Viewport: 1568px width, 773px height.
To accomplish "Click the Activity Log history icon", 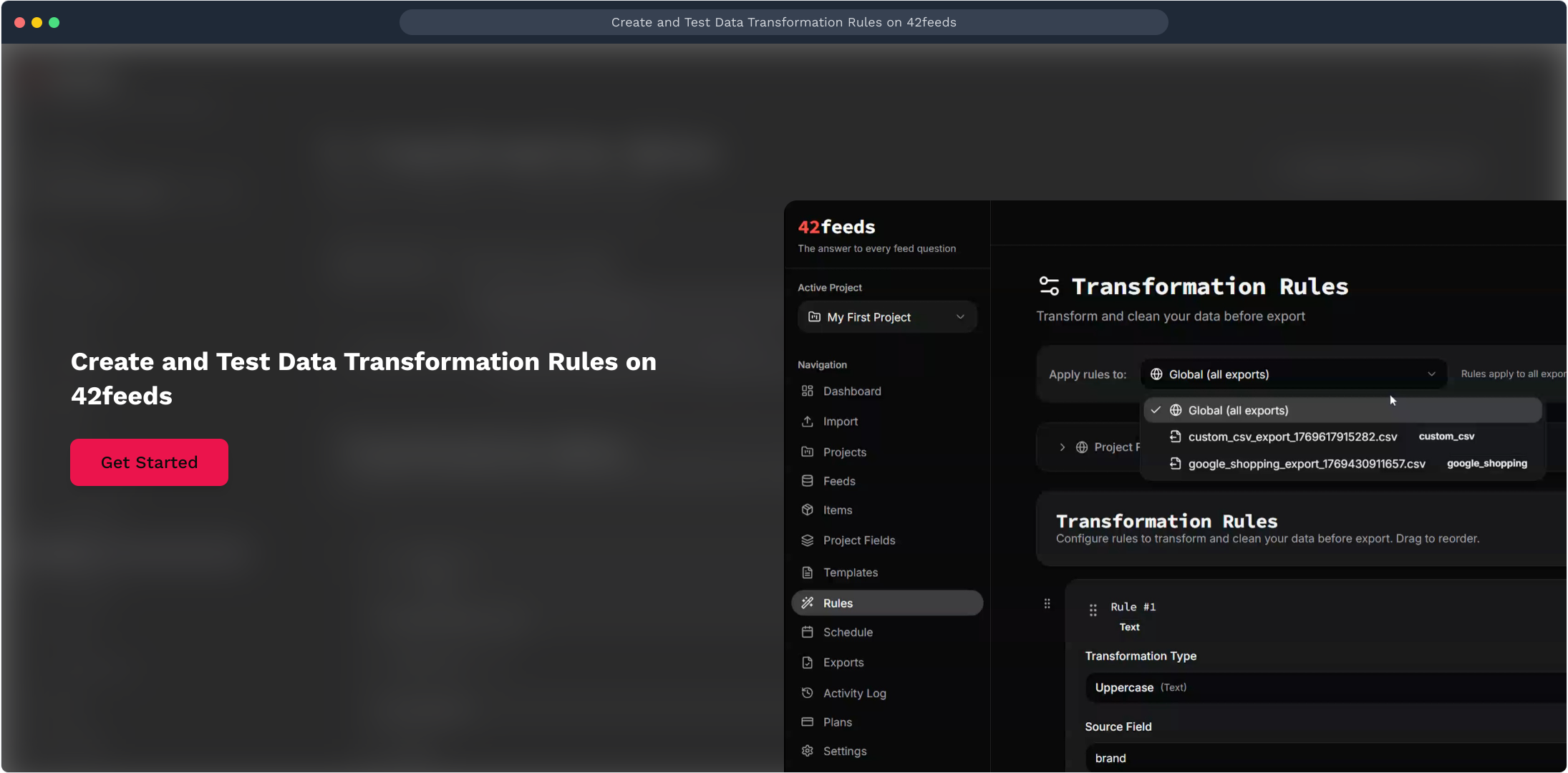I will tap(807, 693).
